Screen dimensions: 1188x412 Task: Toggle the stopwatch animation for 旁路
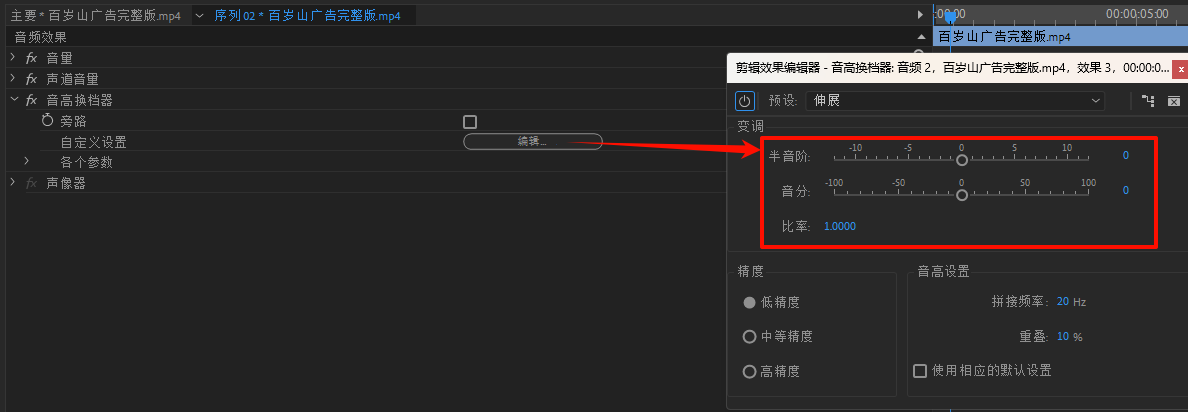48,120
